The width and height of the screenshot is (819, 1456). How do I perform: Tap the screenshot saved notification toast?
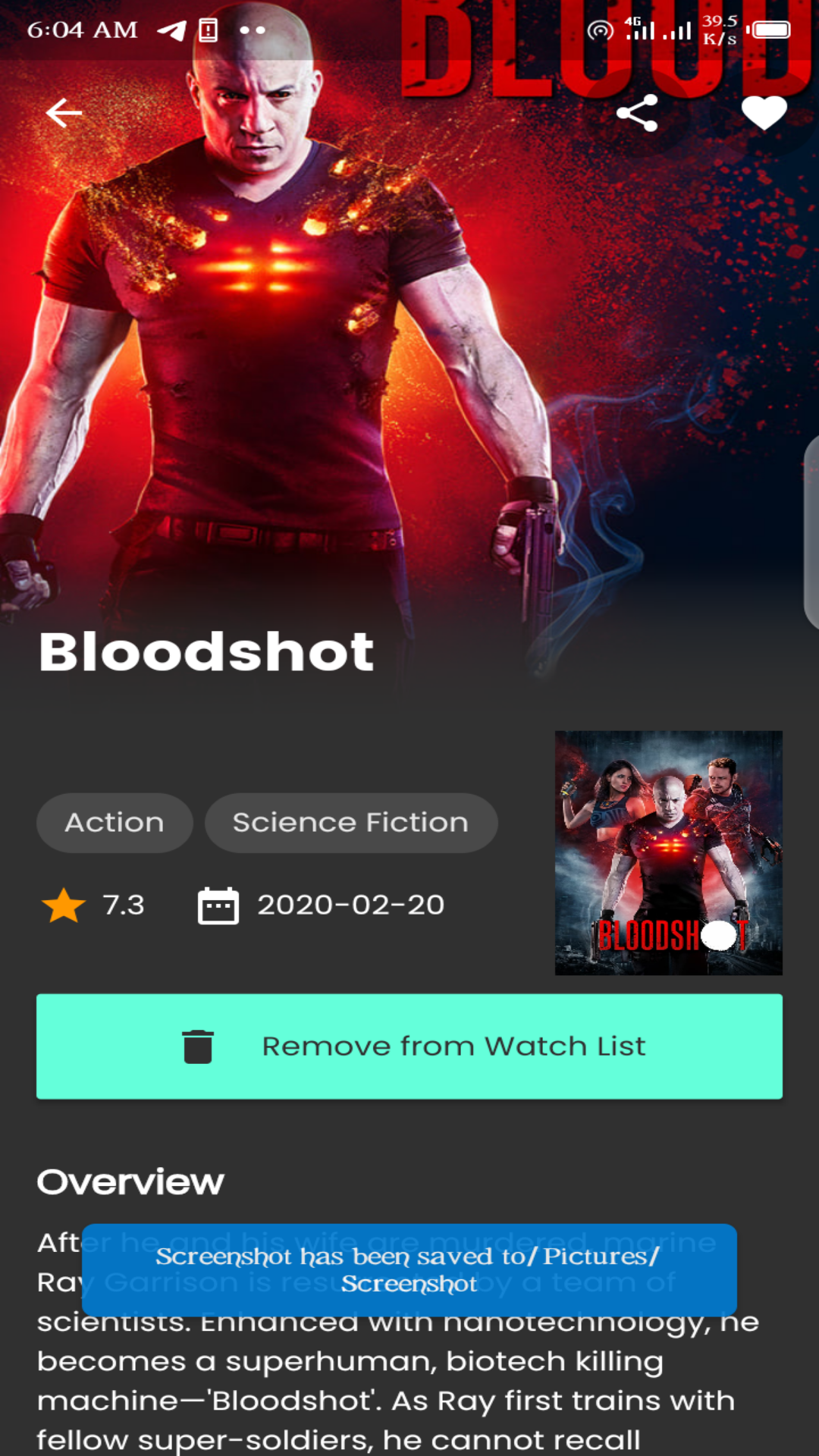tap(409, 1269)
